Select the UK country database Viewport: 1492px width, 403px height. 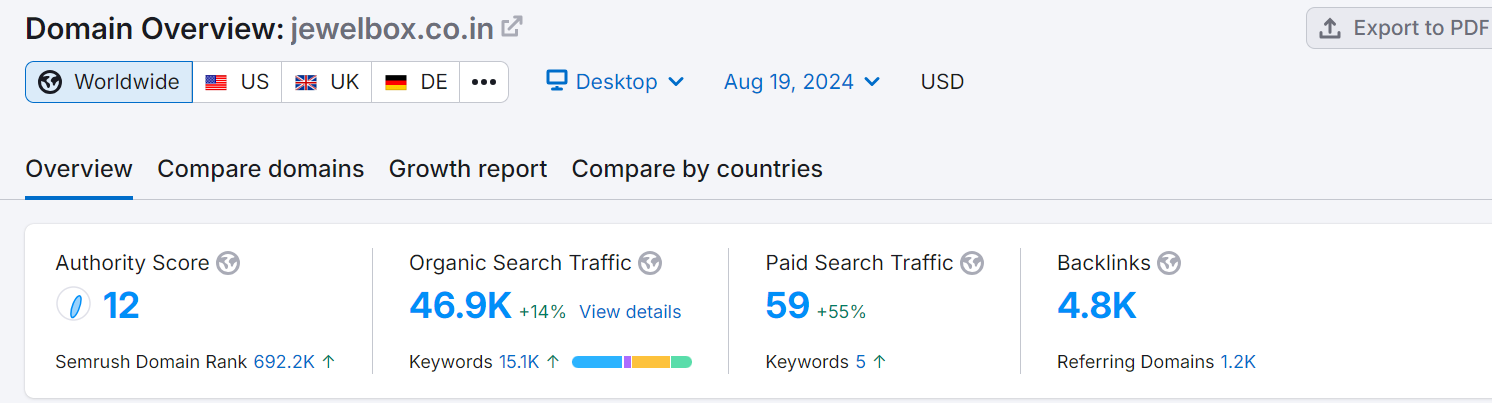tap(327, 82)
